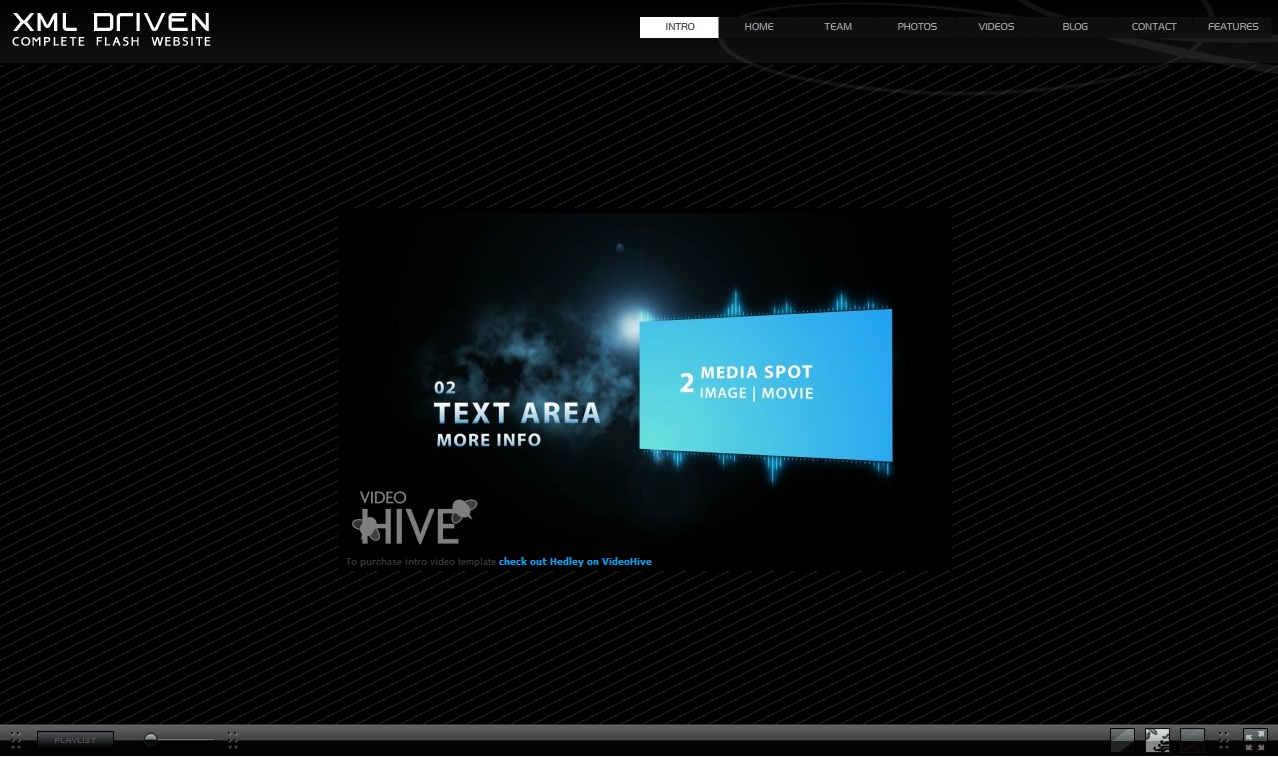
Task: Click the volume slider knob
Action: (151, 739)
